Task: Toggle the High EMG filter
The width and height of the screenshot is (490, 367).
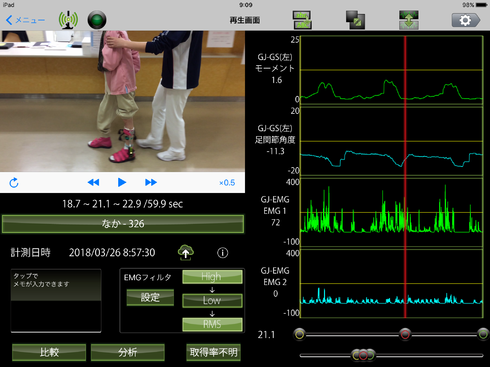Action: pos(212,277)
